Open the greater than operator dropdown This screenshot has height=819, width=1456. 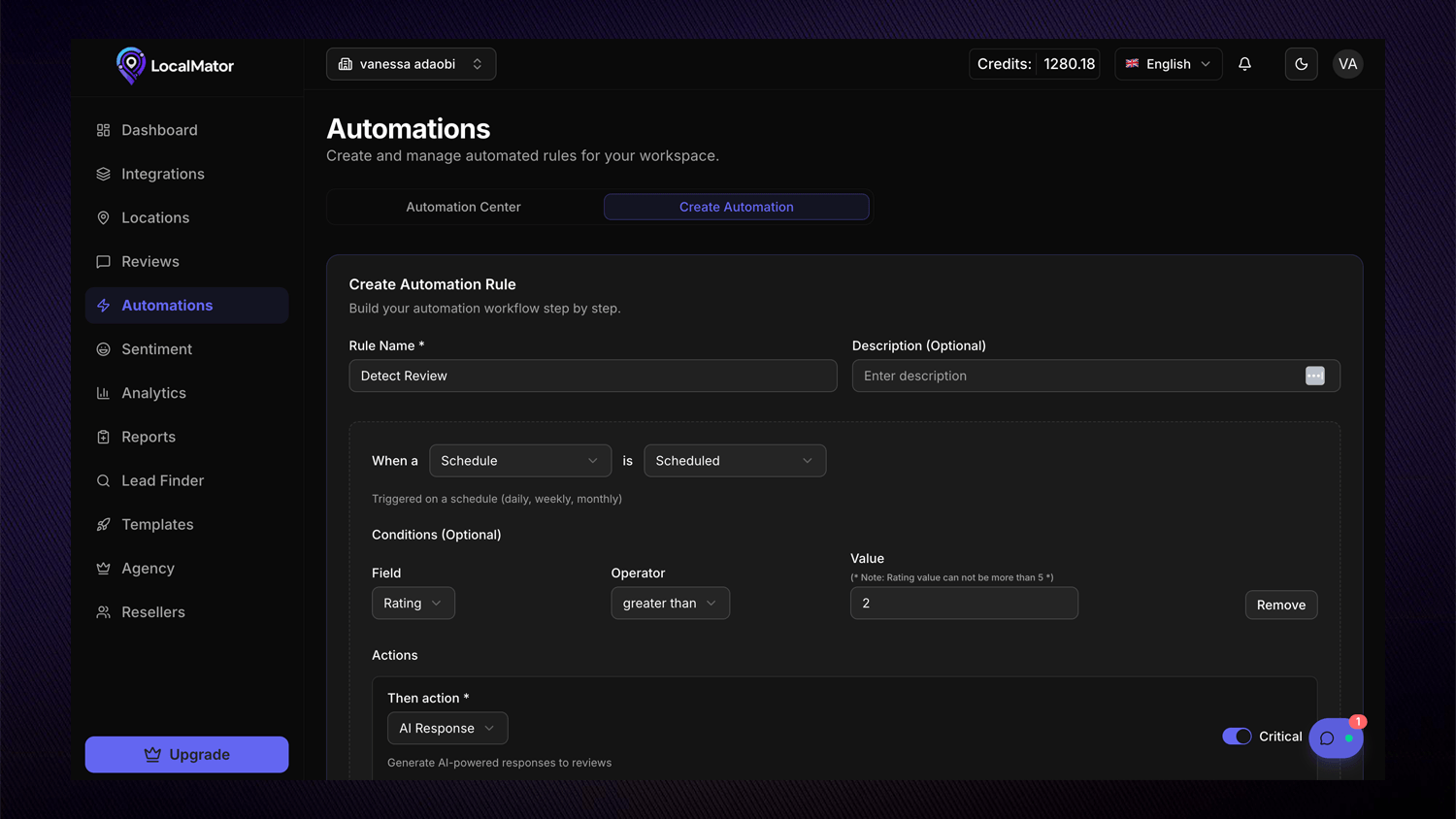[x=670, y=604]
